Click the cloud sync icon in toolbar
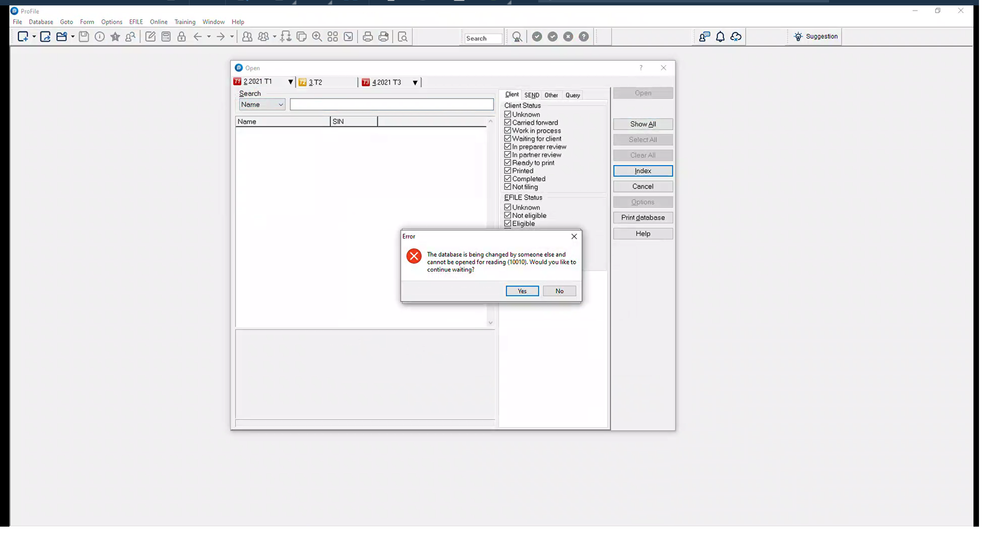This screenshot has height=538, width=999. coord(736,37)
